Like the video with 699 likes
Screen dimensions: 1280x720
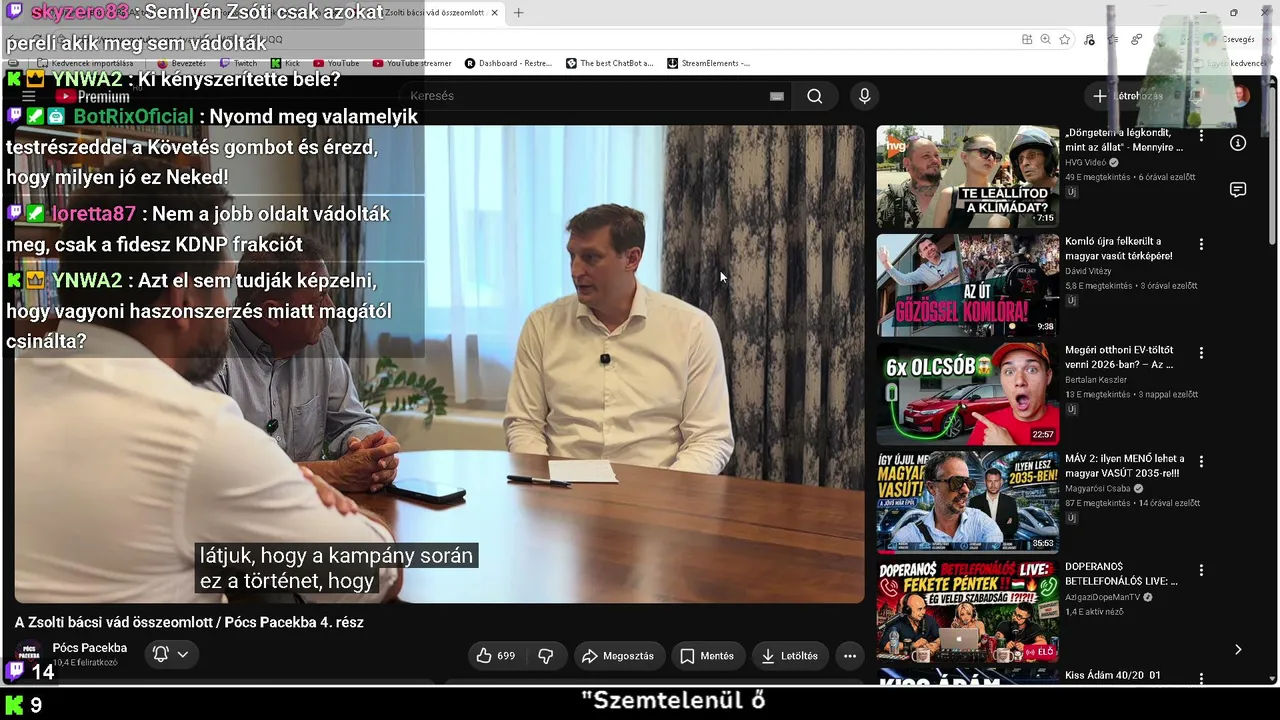point(496,656)
